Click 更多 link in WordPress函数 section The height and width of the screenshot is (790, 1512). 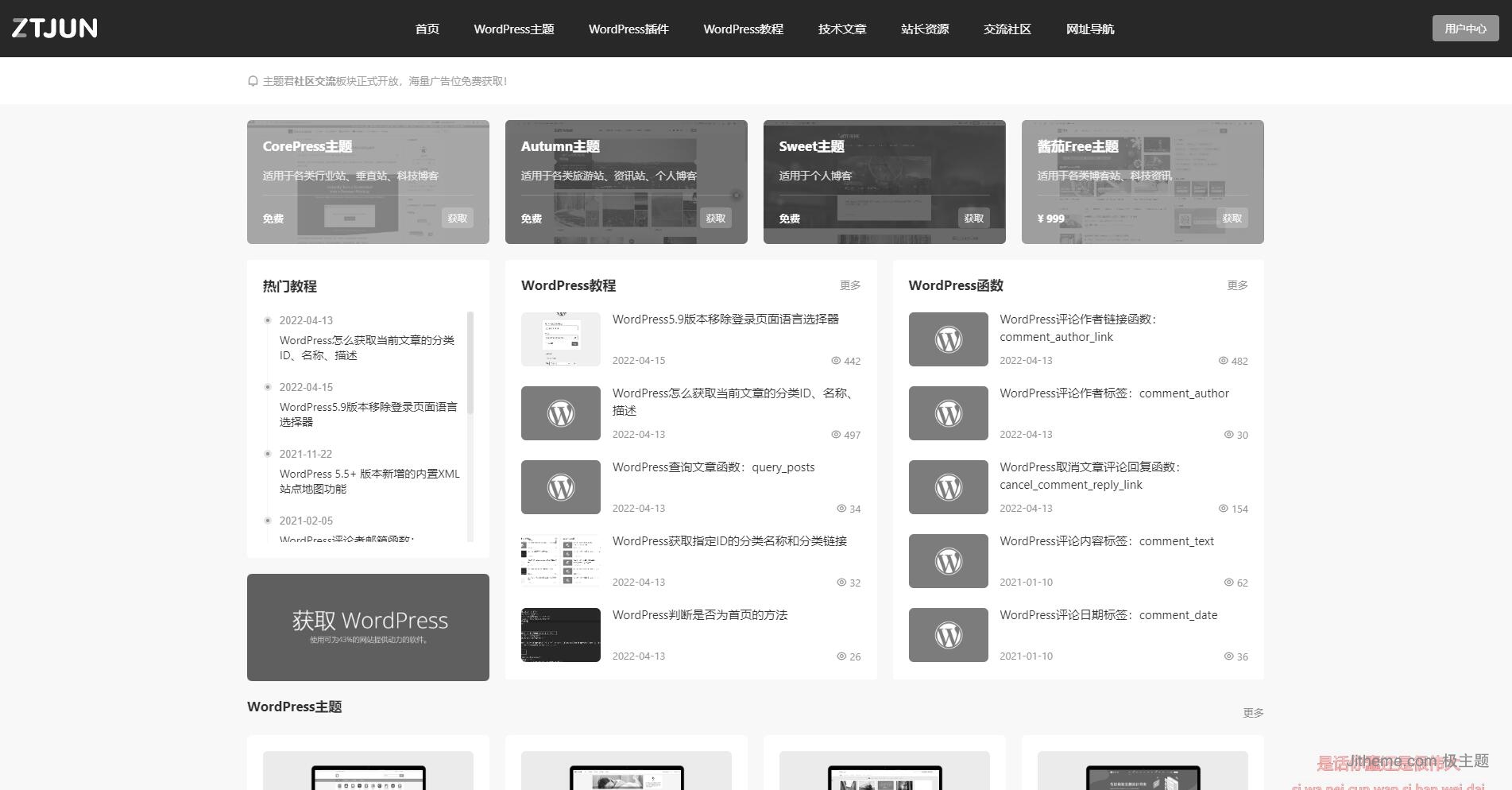pos(1237,285)
